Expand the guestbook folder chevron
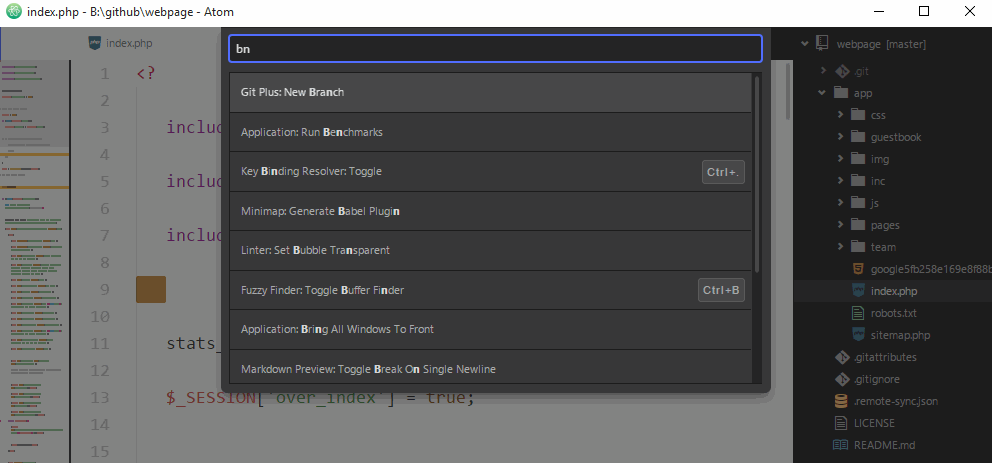 (x=840, y=137)
